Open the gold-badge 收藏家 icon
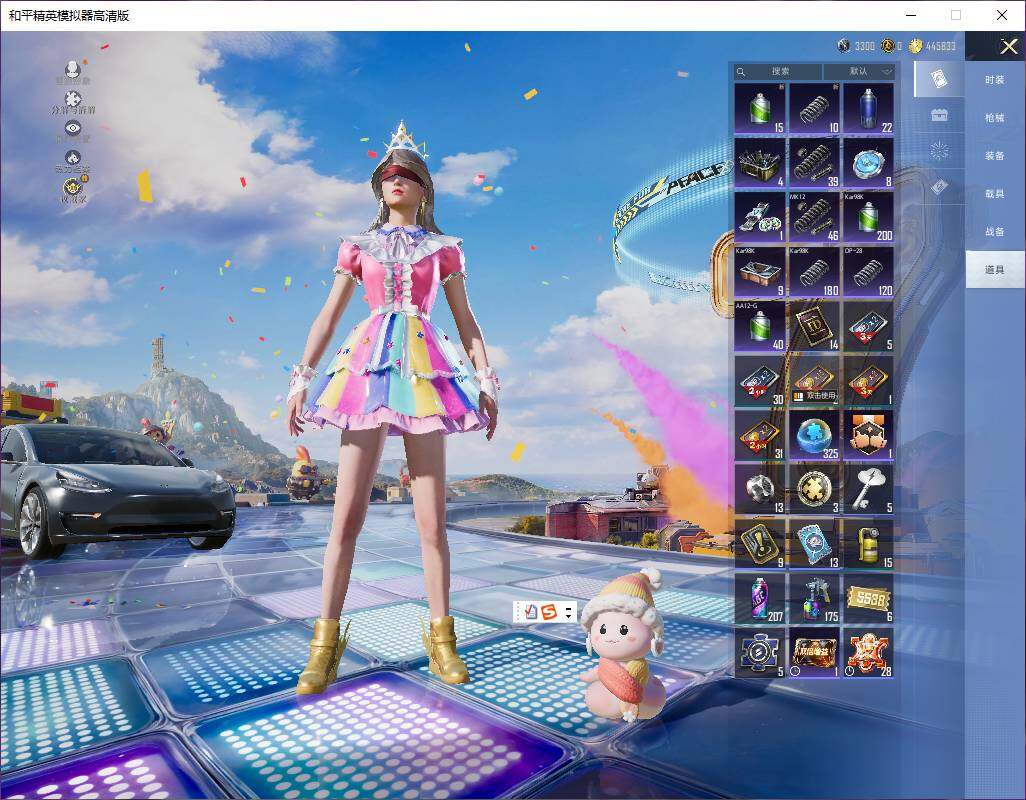1026x800 pixels. click(73, 188)
